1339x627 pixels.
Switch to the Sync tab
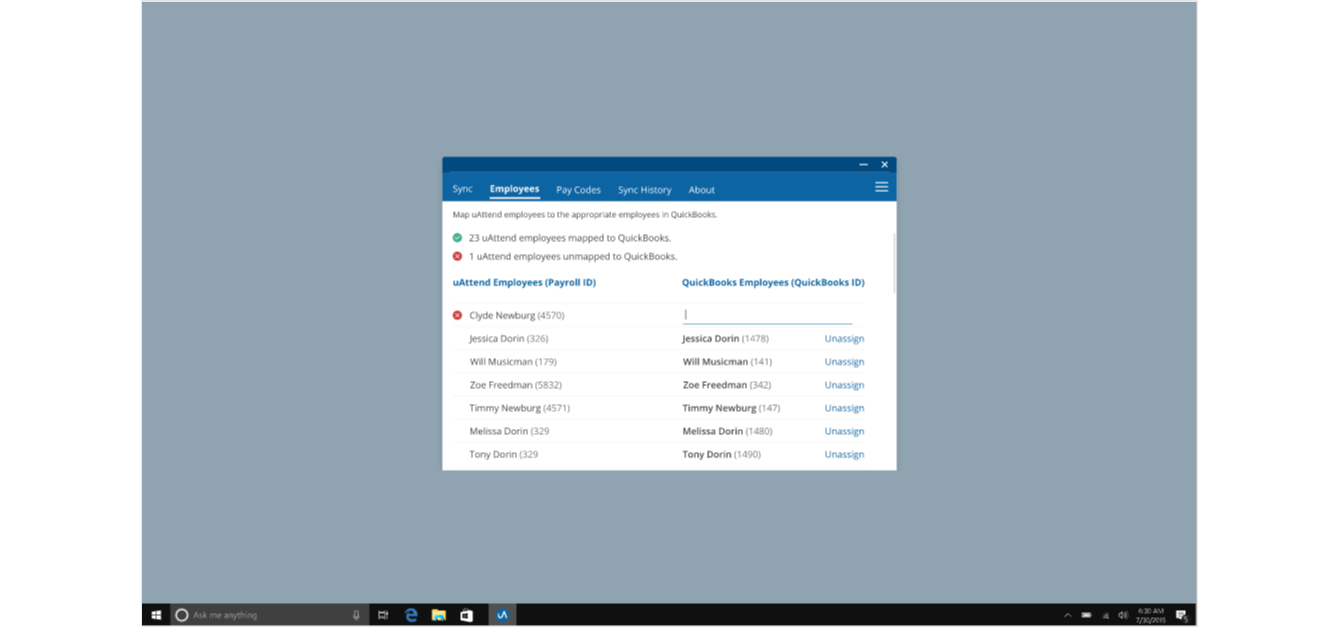462,189
